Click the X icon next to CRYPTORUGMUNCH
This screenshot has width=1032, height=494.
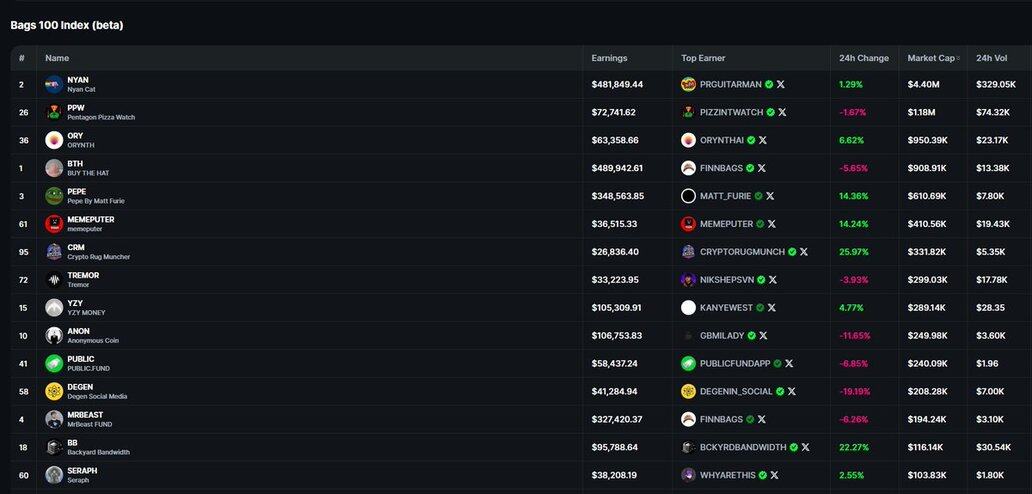click(804, 252)
